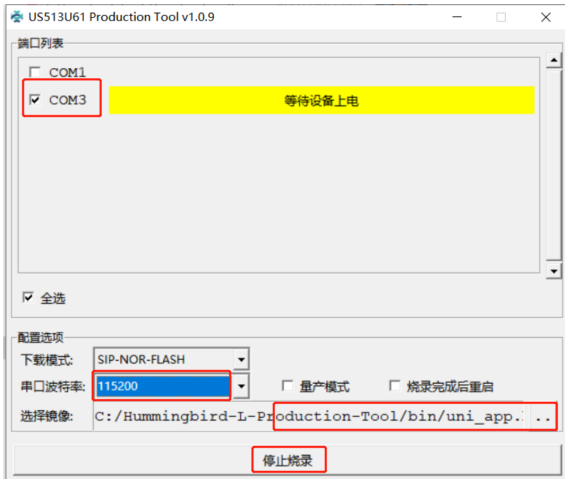Screen dimensions: 565x479
Task: Toggle the 全选 select-all checkbox
Action: 28,297
